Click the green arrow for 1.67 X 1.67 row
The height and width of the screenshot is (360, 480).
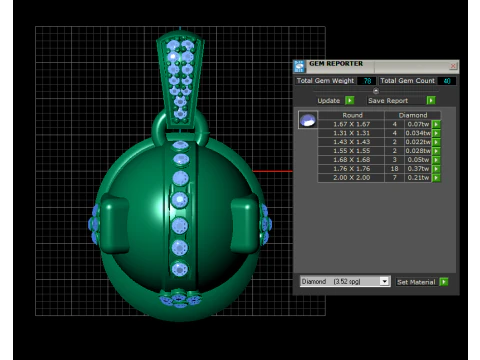pyautogui.click(x=436, y=124)
